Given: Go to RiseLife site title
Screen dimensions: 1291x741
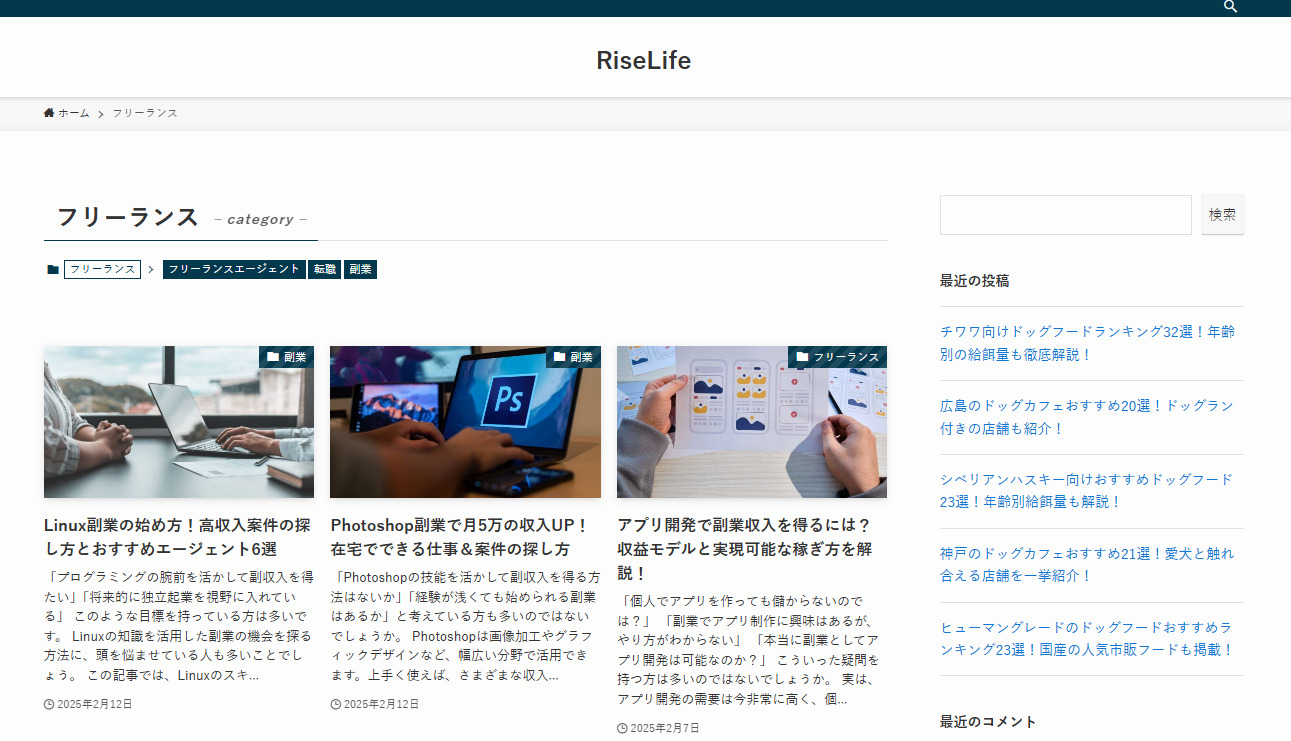Looking at the screenshot, I should coord(644,60).
